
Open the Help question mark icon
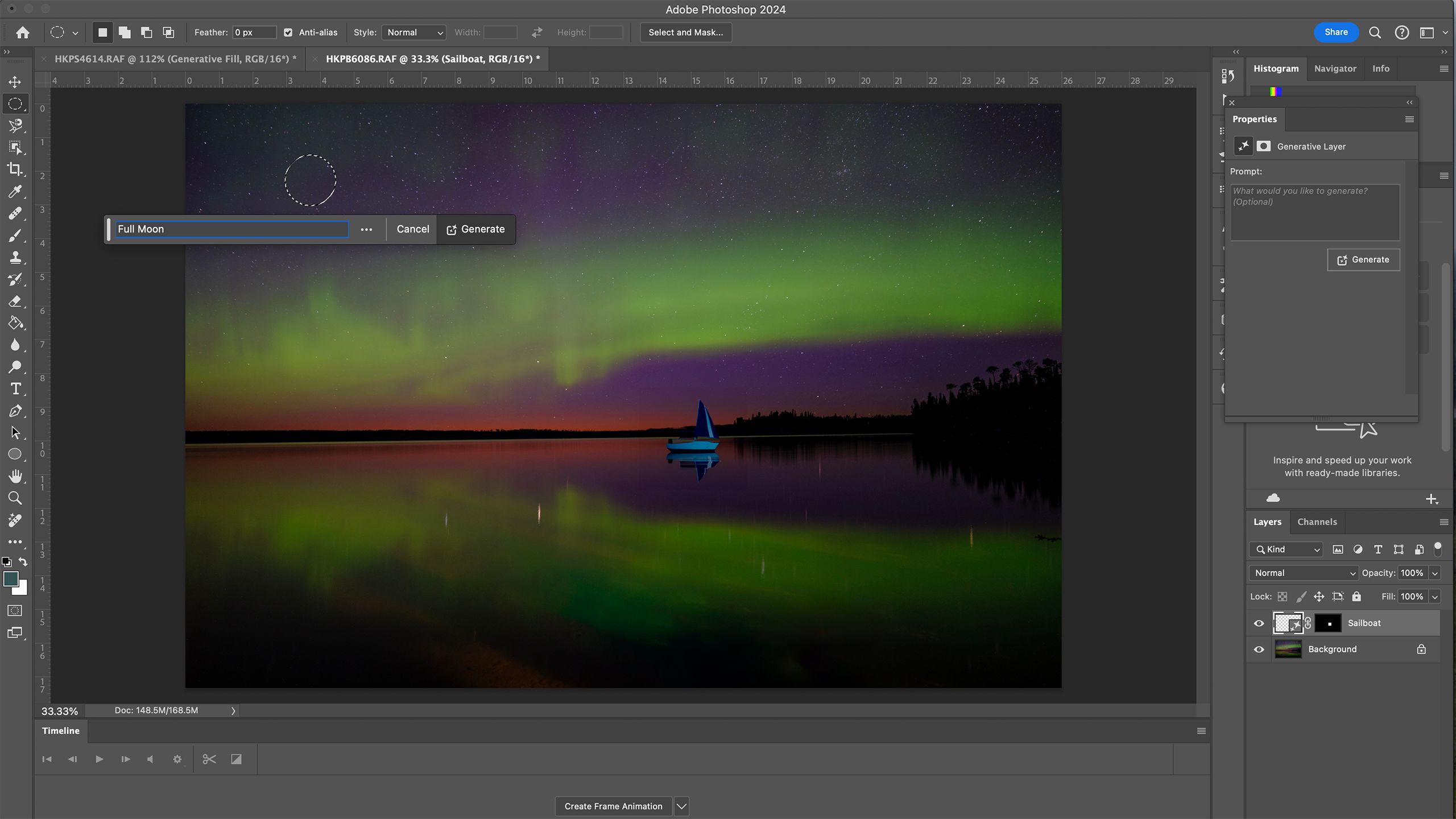pos(1402,32)
